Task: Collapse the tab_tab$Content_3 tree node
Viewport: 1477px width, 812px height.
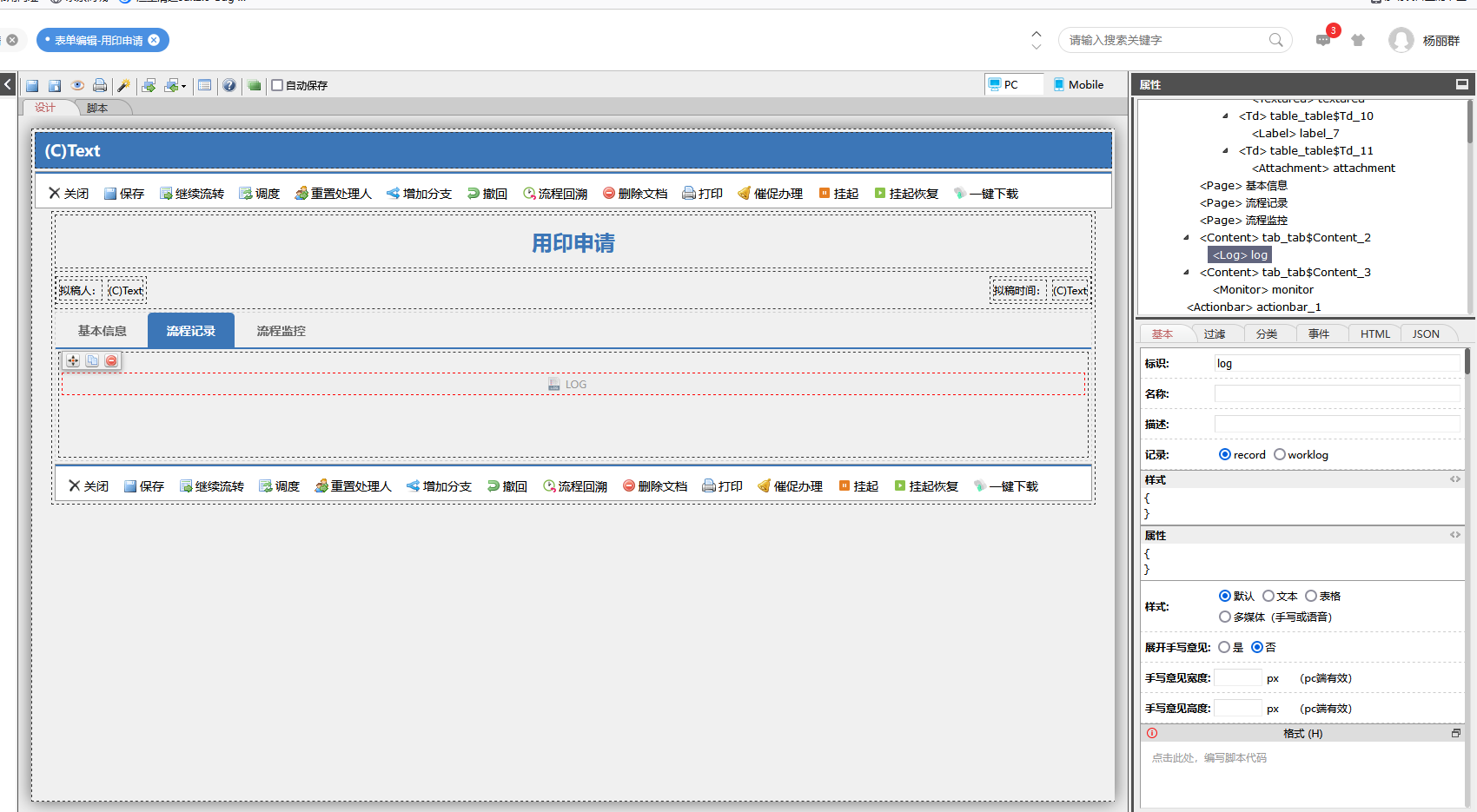Action: coord(1187,272)
